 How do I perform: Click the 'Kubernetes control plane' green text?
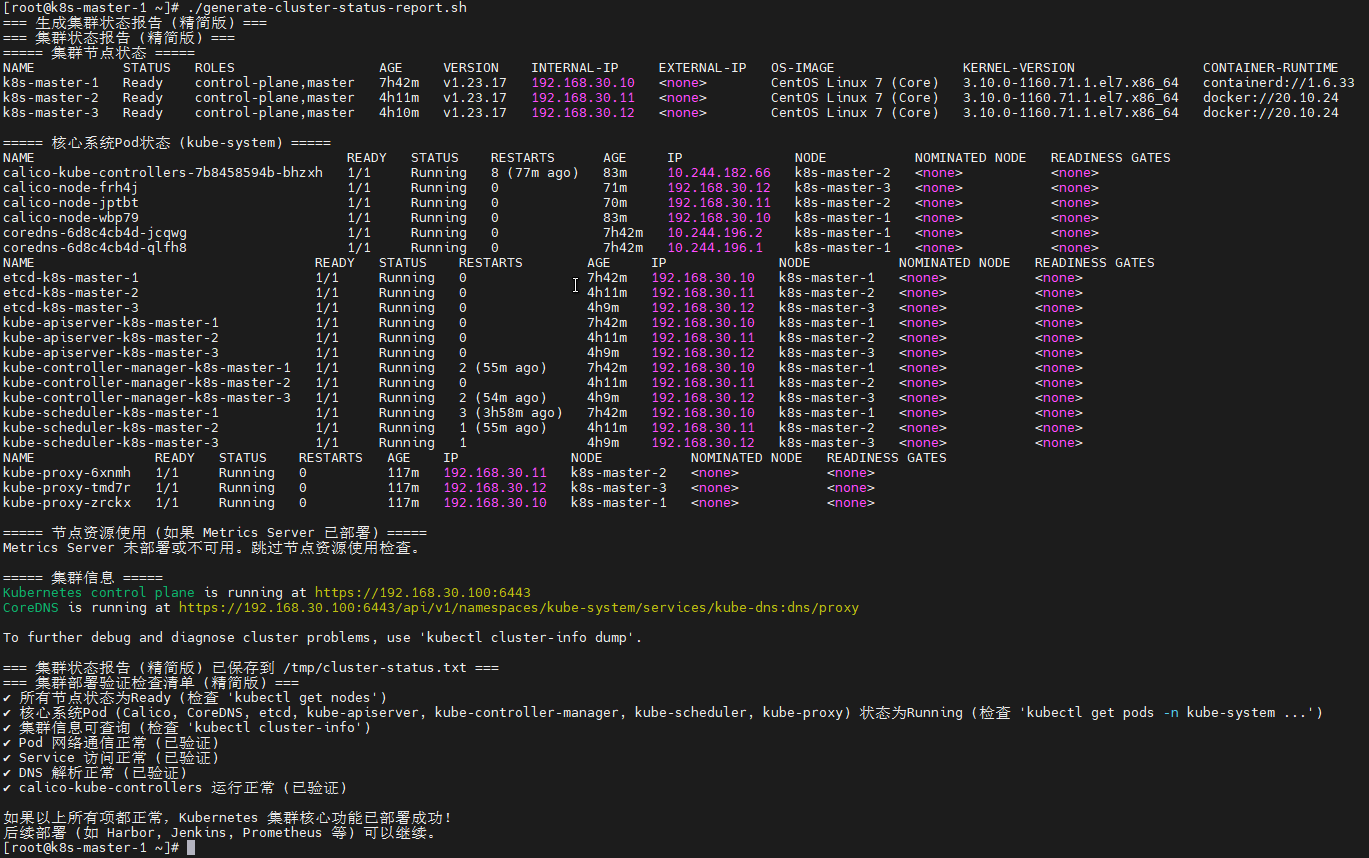(99, 593)
